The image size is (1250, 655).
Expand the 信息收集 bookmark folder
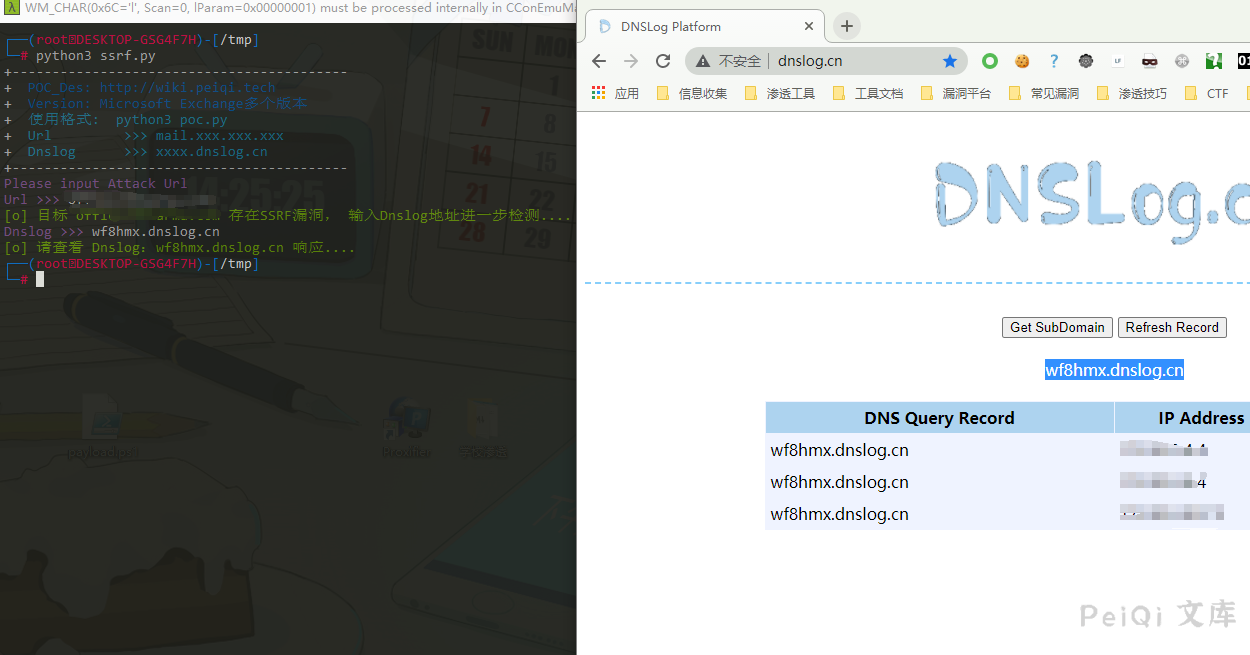(692, 93)
